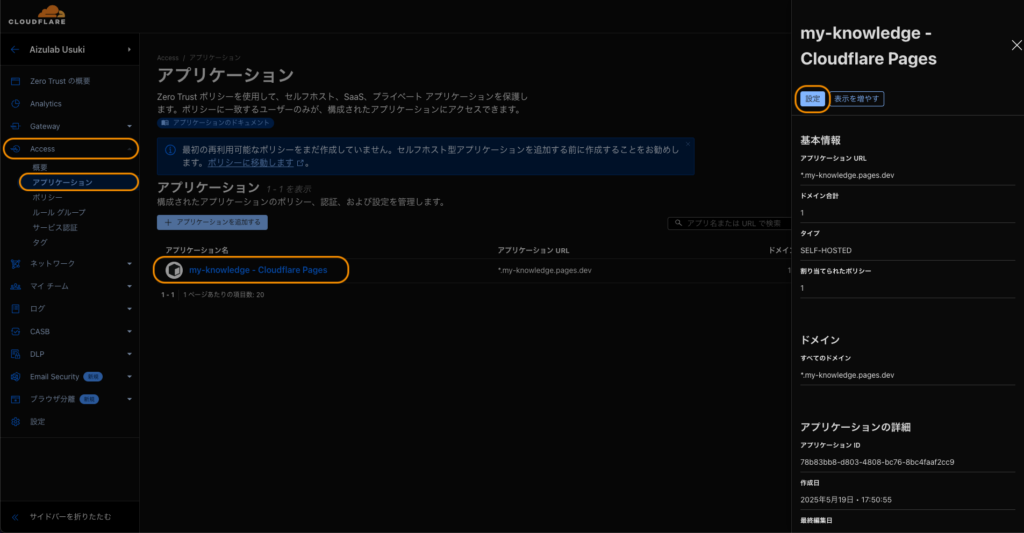
Task: Click アプリケーションを追加する button
Action: 212,222
